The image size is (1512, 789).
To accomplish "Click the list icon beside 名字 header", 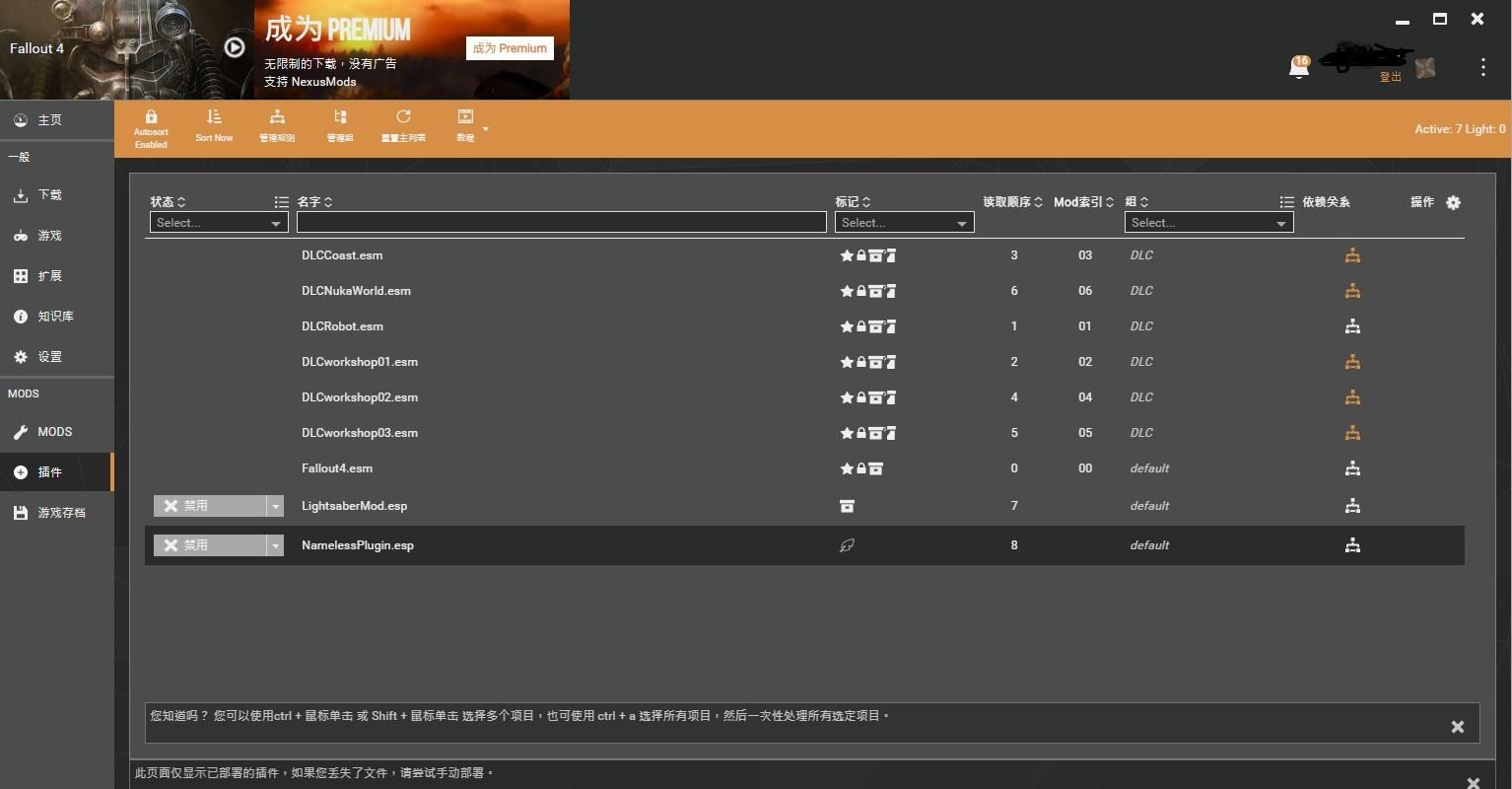I will (281, 202).
